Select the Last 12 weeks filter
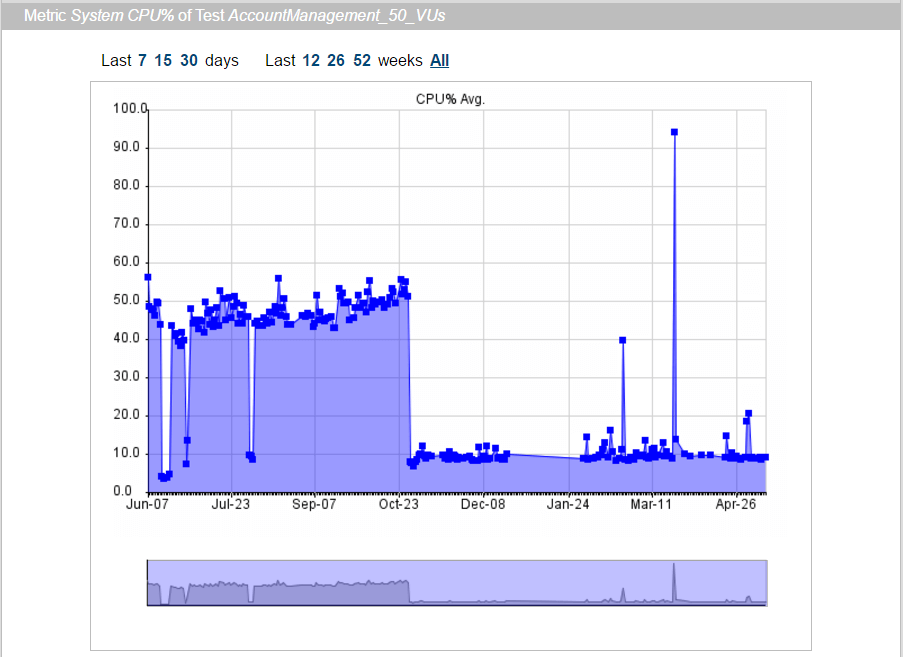 tap(310, 60)
